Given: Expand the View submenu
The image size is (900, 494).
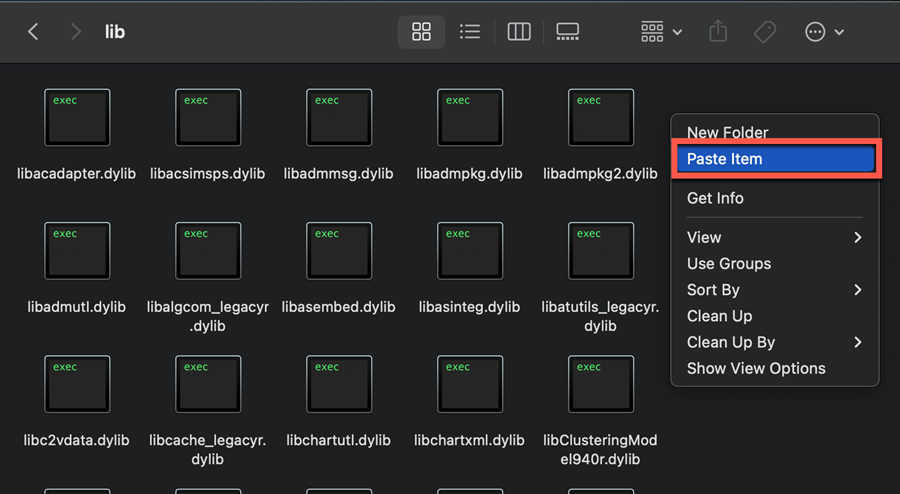Looking at the screenshot, I should (775, 237).
